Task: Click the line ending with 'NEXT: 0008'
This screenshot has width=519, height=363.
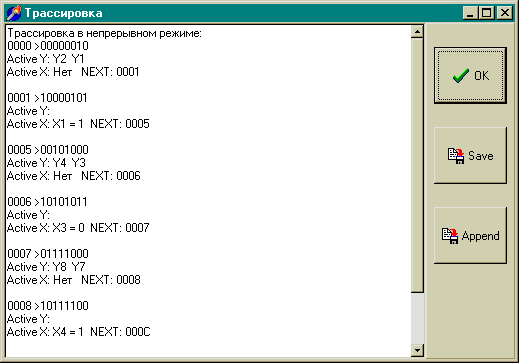Action: pos(74,280)
